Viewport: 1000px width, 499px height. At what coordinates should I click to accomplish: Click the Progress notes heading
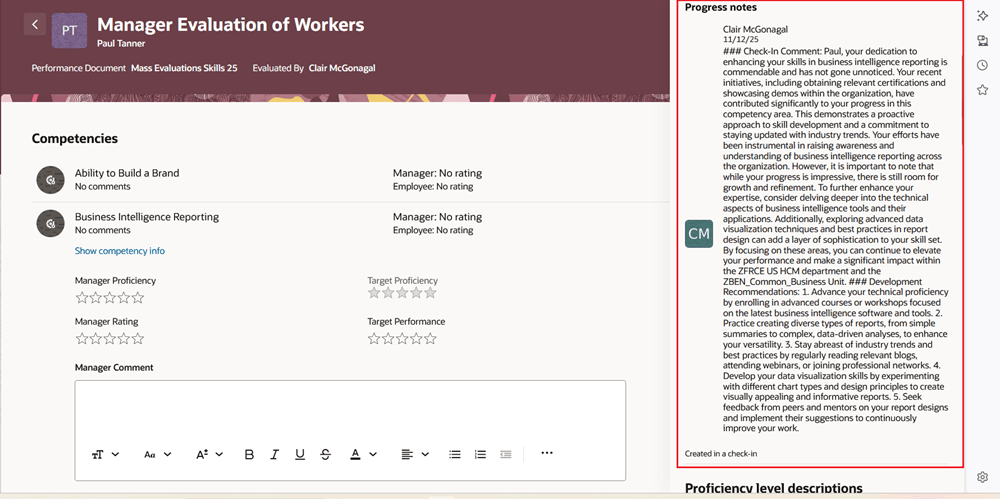pos(721,8)
